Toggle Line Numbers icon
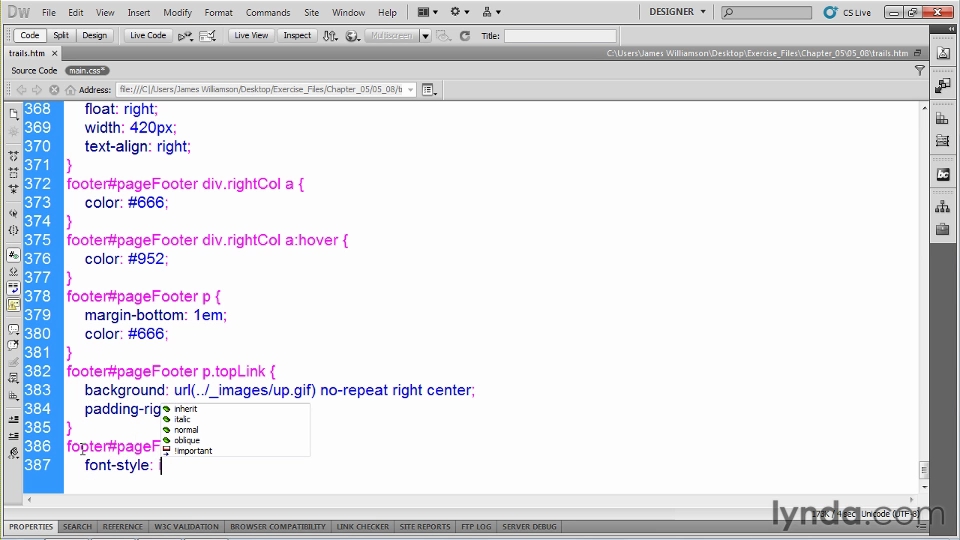Image resolution: width=960 pixels, height=540 pixels. (13, 255)
